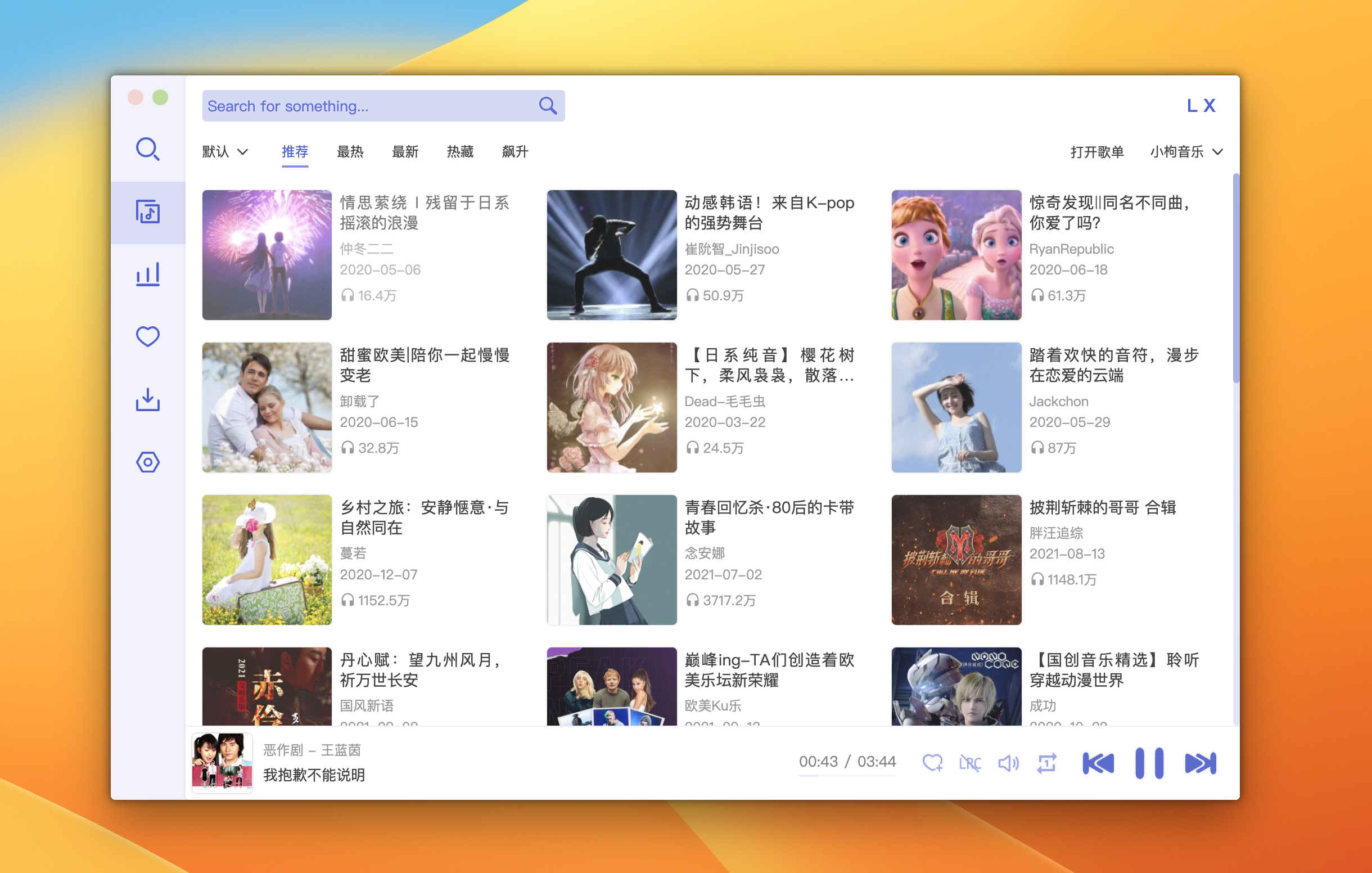
Task: Go back to the previous track
Action: coord(1098,762)
